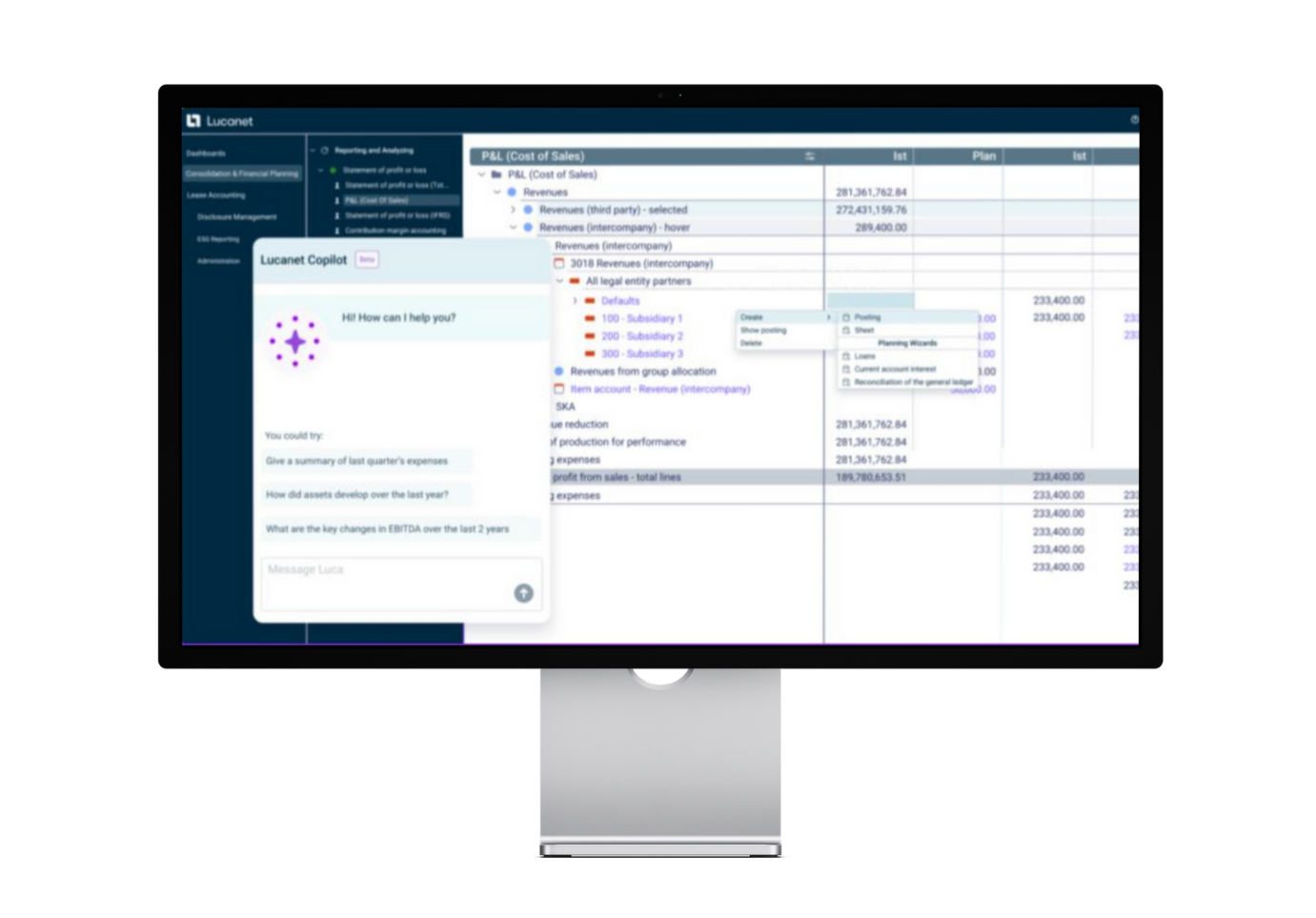This screenshot has height=918, width=1316.
Task: Try 'What are the key changes in EBITDA'
Action: (x=401, y=529)
